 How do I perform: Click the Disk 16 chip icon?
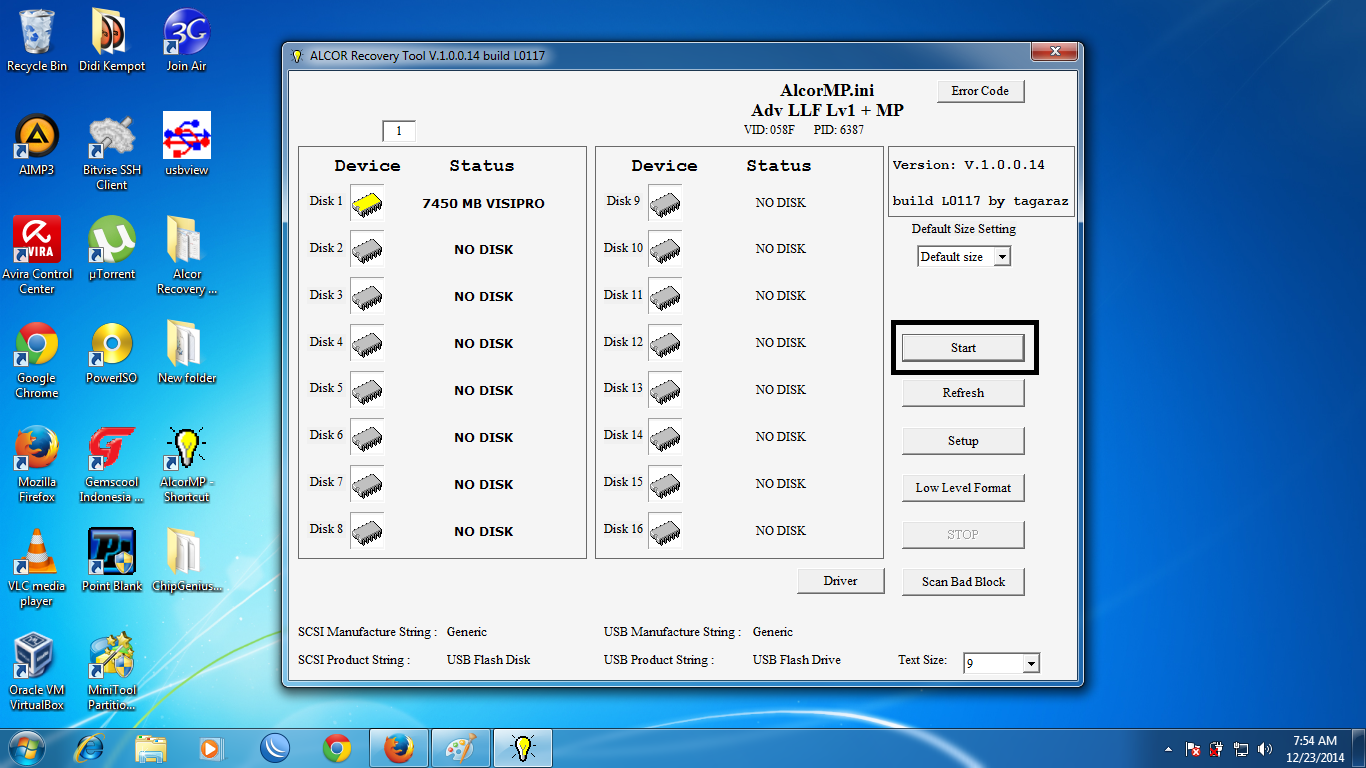(x=664, y=530)
